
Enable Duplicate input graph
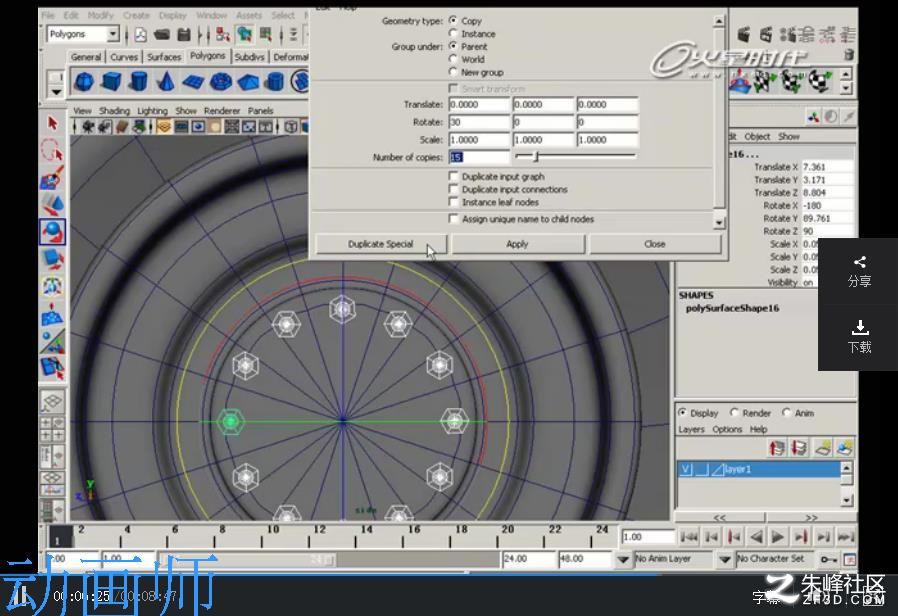454,176
